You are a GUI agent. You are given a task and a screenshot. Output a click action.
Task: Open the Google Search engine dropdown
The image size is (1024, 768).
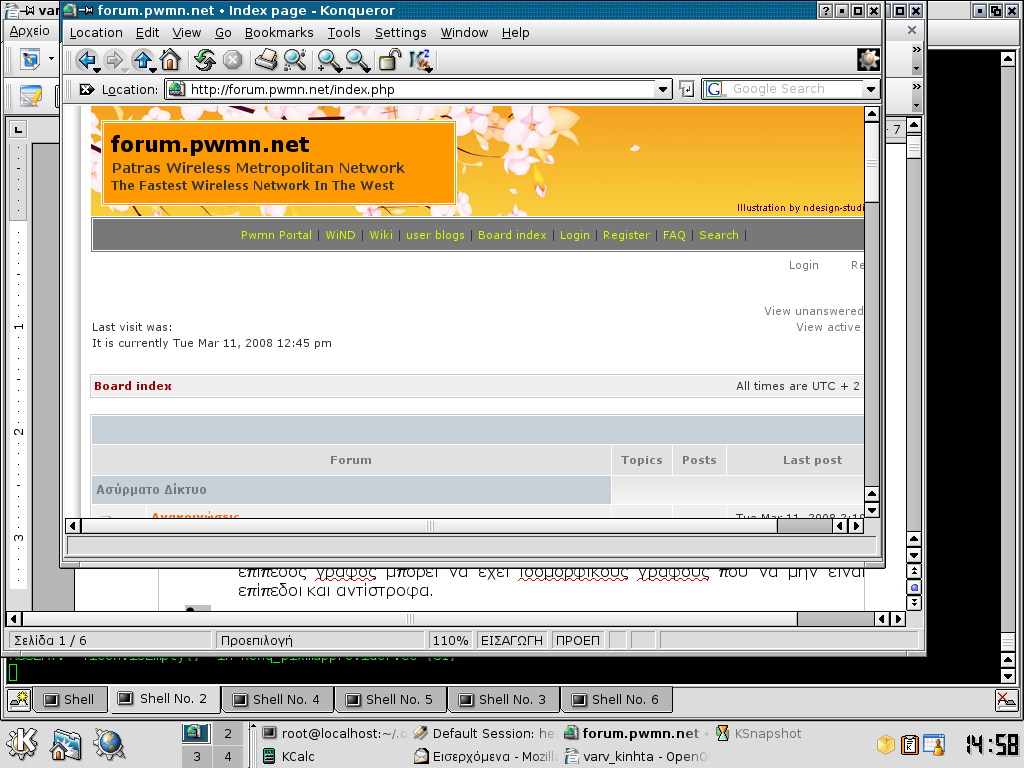[x=870, y=89]
